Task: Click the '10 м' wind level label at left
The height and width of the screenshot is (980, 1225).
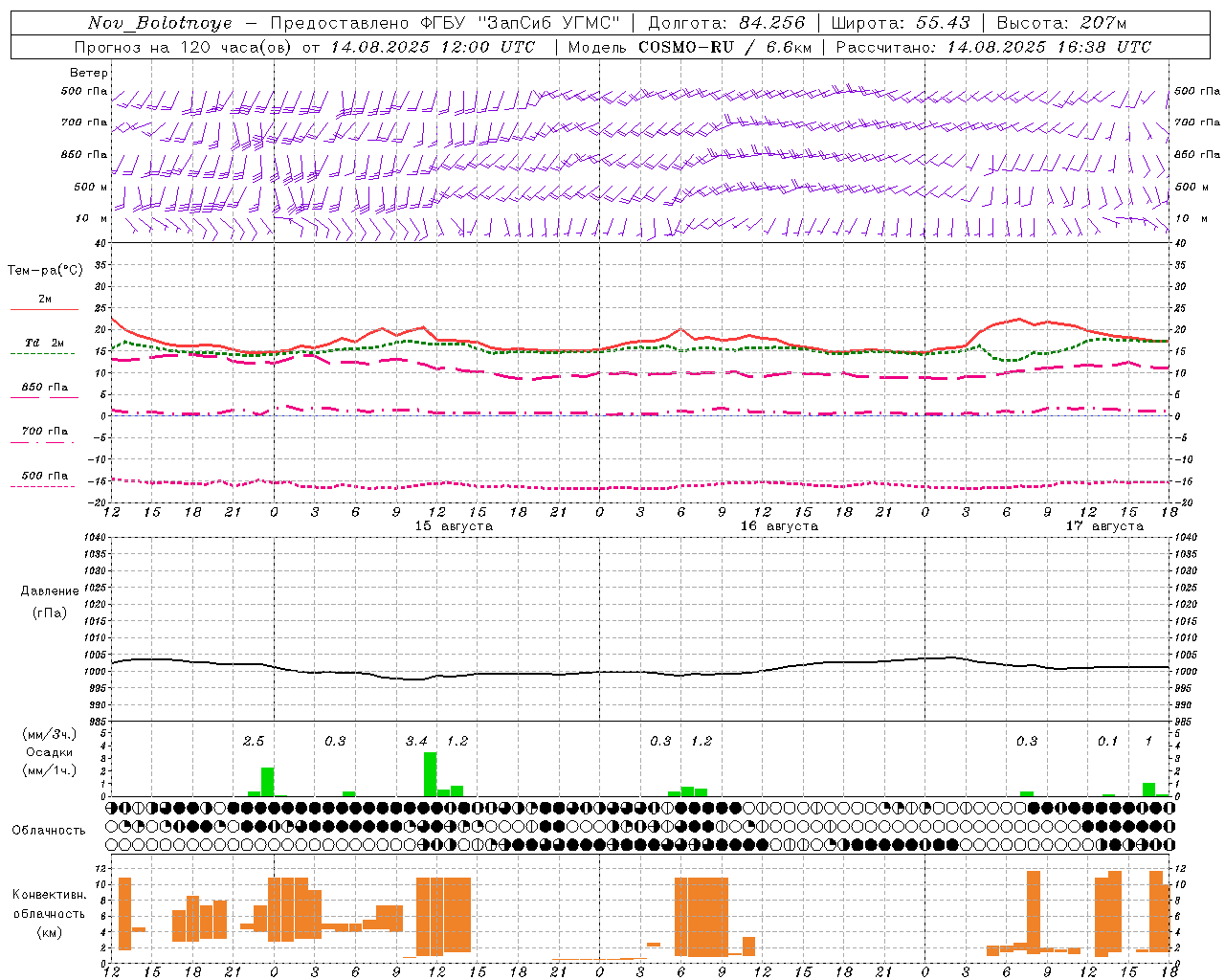Action: (x=92, y=219)
